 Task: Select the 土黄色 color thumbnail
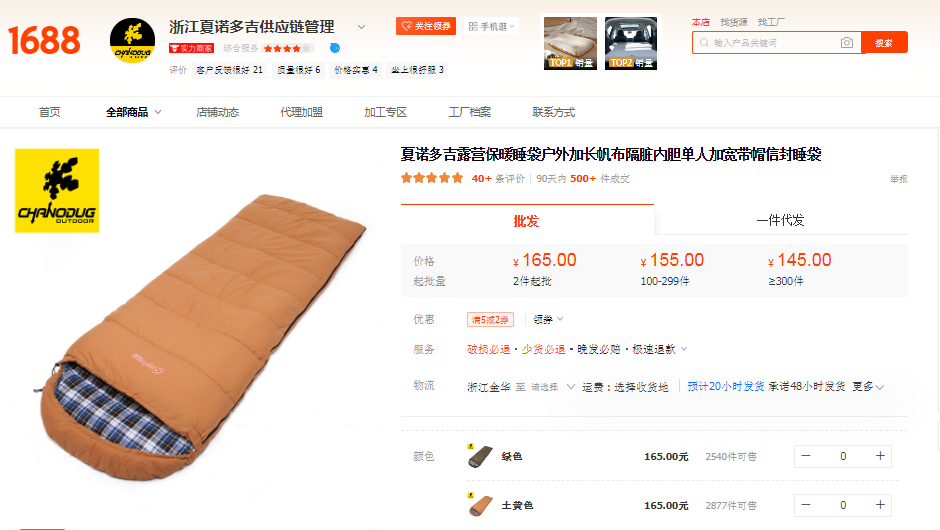pos(480,505)
